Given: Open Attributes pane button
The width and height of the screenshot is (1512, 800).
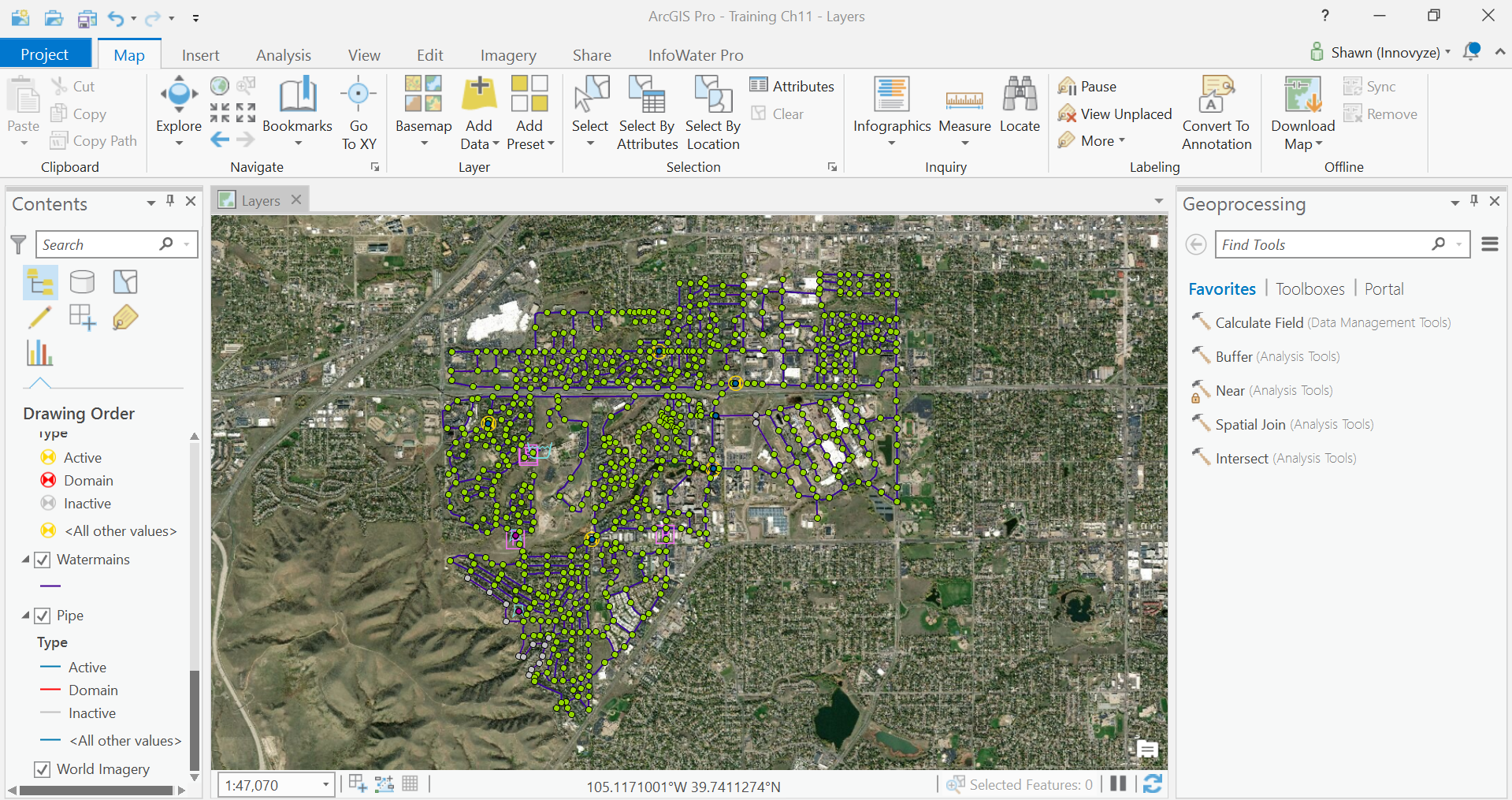Looking at the screenshot, I should [792, 86].
